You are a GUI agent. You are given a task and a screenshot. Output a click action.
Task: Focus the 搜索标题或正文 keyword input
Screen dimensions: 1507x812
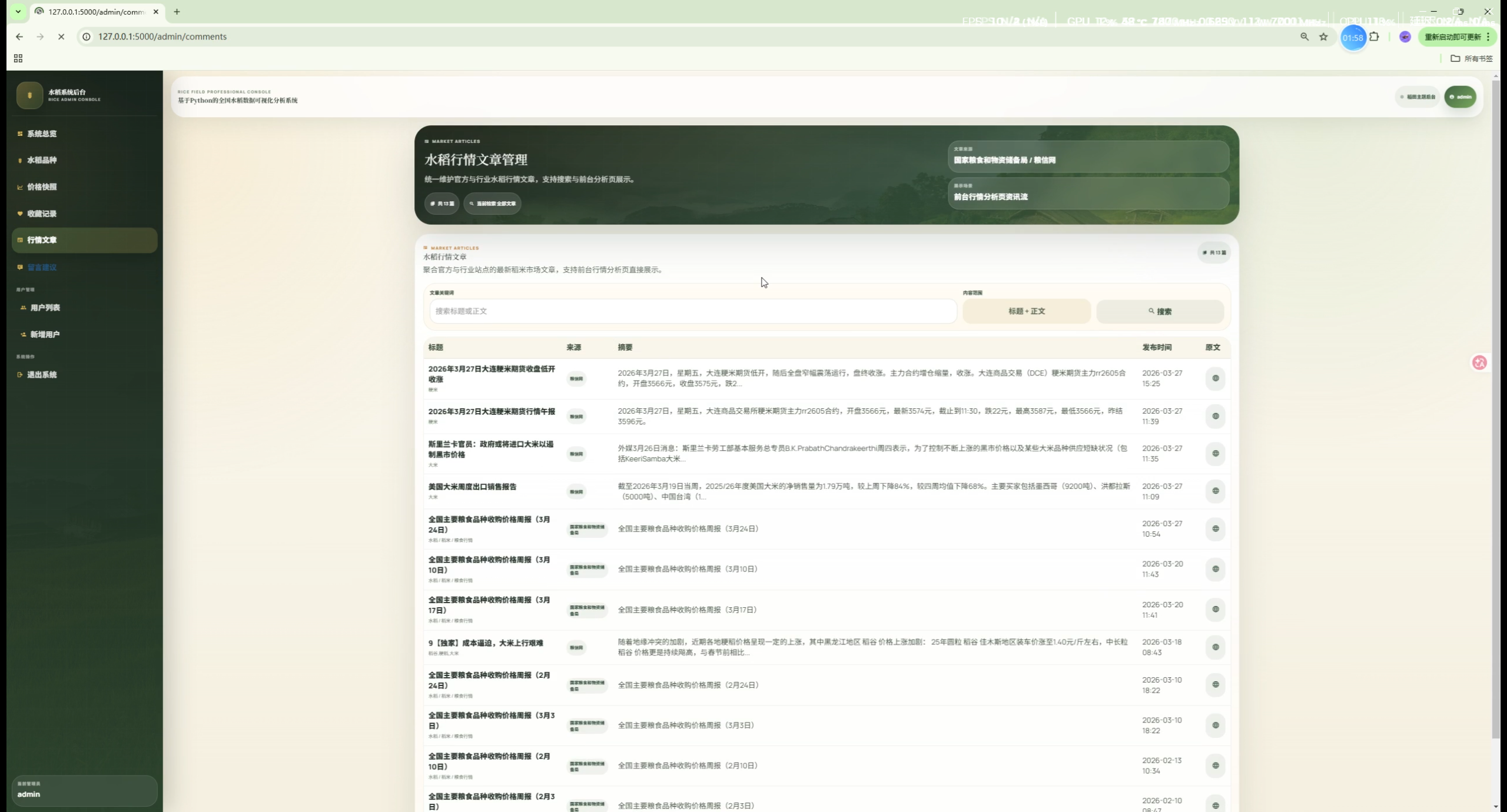pyautogui.click(x=692, y=311)
